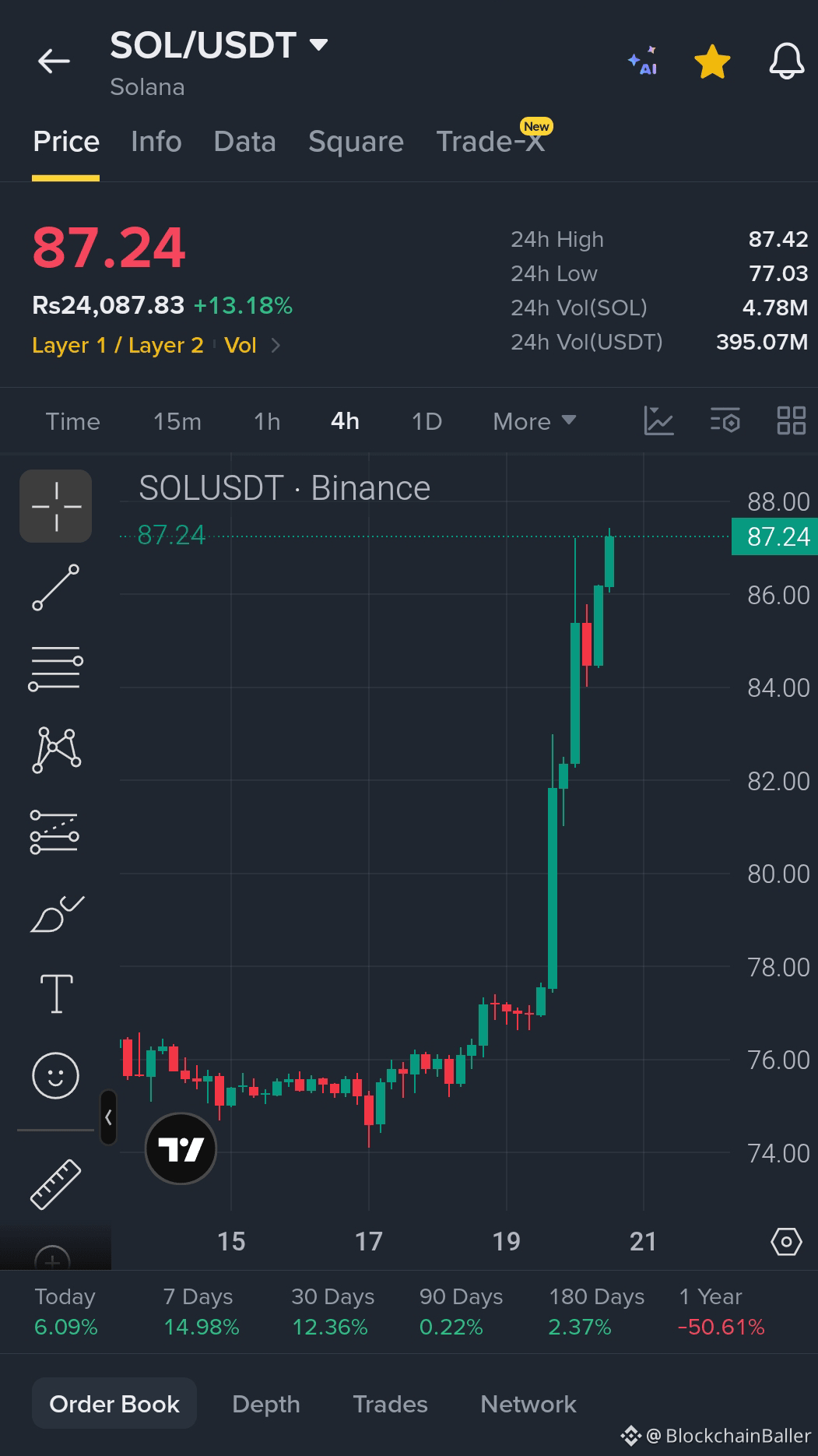
Task: Tap 180 Days 2.37% performance
Action: click(596, 1312)
